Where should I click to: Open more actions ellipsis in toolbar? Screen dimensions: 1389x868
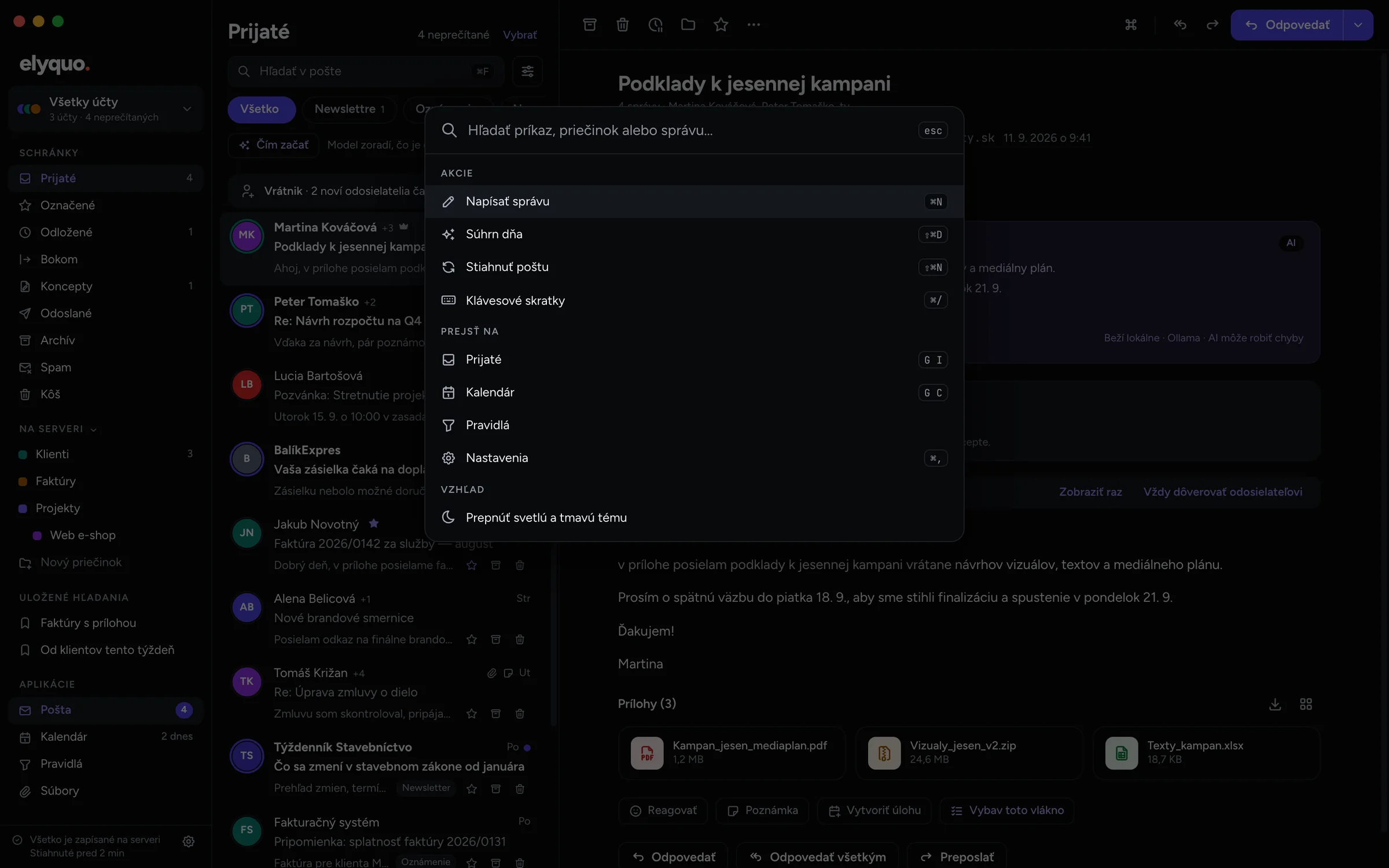coord(754,25)
